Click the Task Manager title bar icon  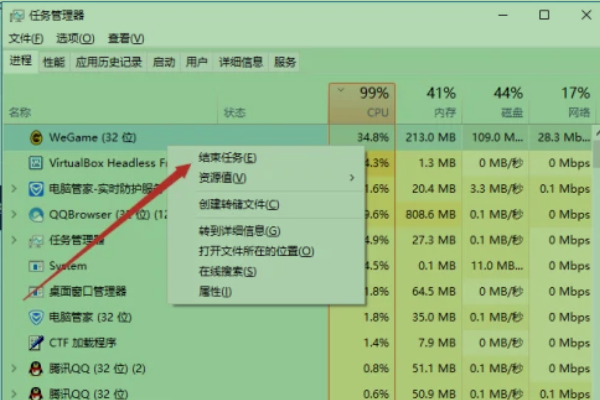[17, 16]
